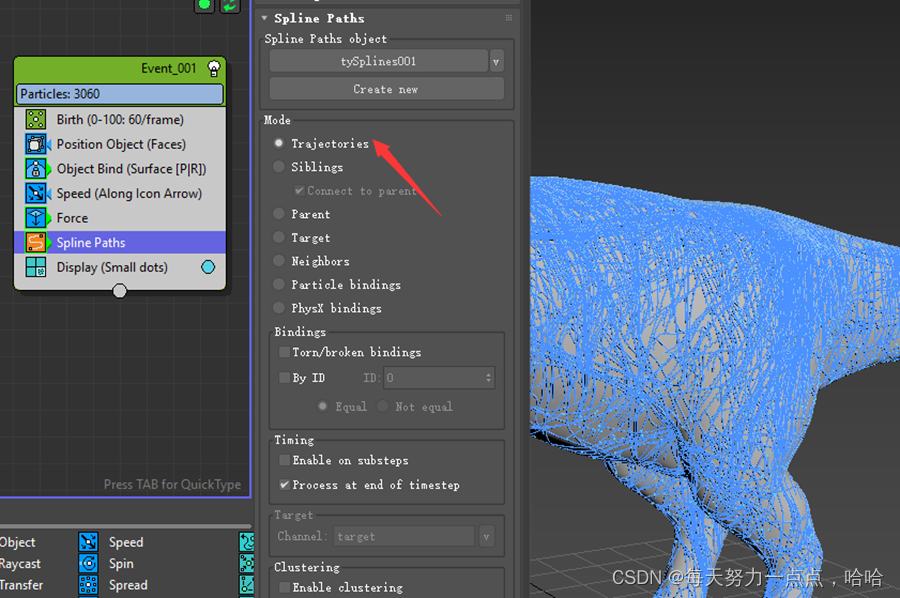Click the Create new button
The width and height of the screenshot is (900, 598).
386,89
